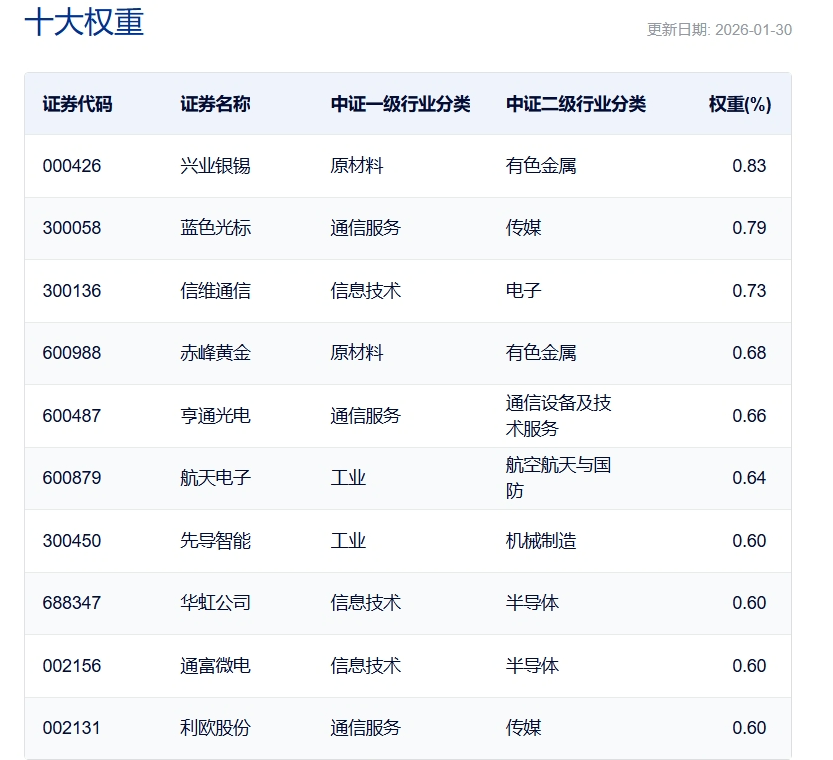This screenshot has height=760, width=833.
Task: Click 通信服务 in the 亨通光电 row
Action: (x=366, y=415)
